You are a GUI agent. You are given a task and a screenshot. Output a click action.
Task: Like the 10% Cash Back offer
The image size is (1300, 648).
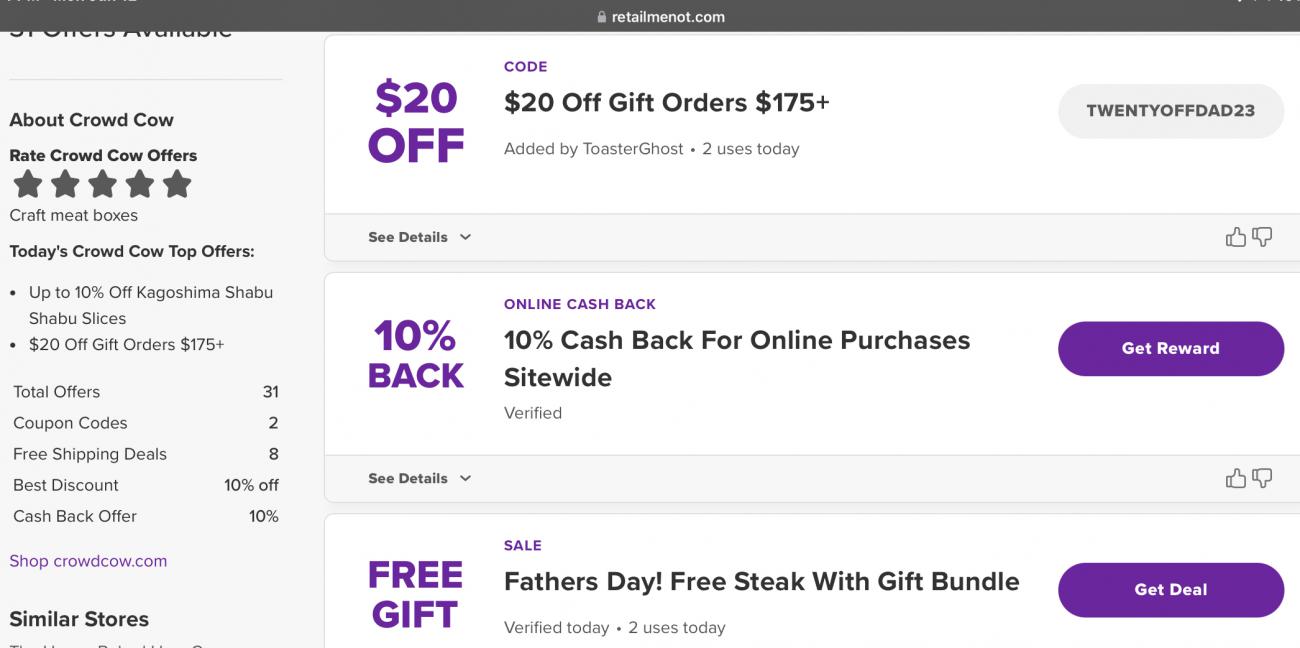tap(1236, 478)
